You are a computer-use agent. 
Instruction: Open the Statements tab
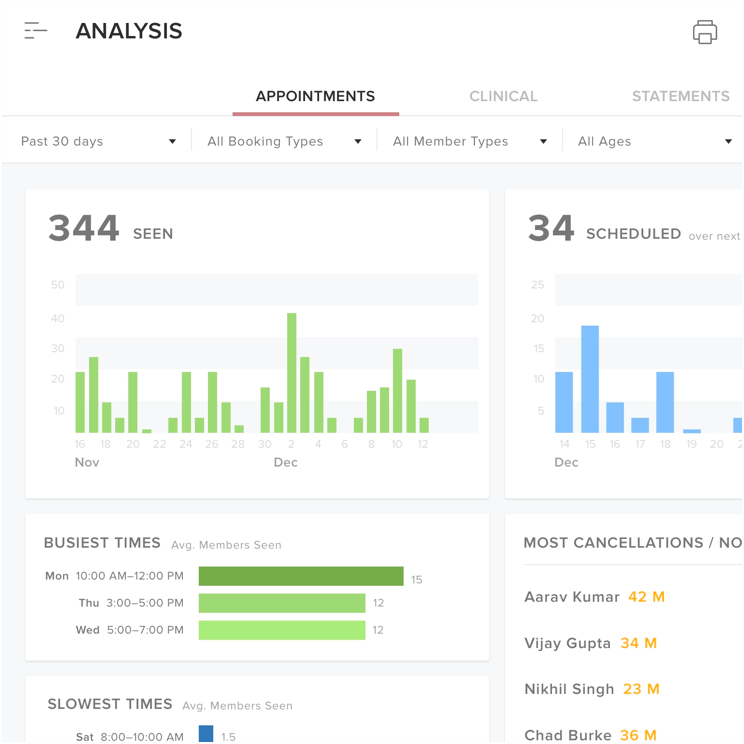(x=681, y=96)
